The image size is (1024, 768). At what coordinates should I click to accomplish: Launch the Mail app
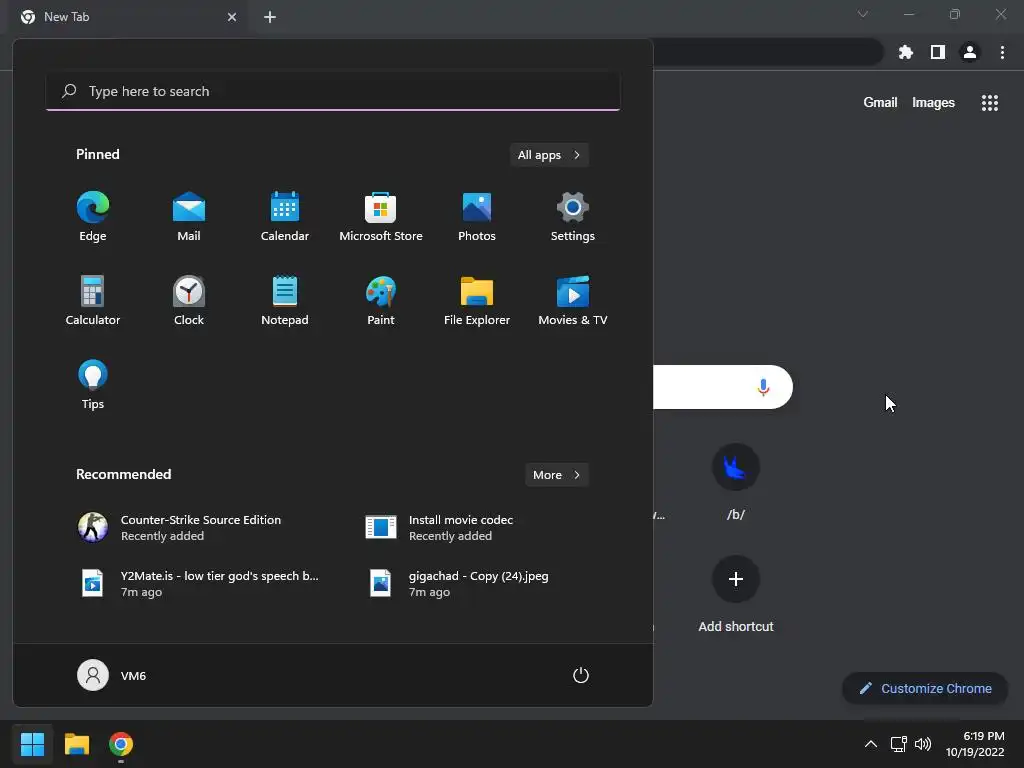[189, 217]
